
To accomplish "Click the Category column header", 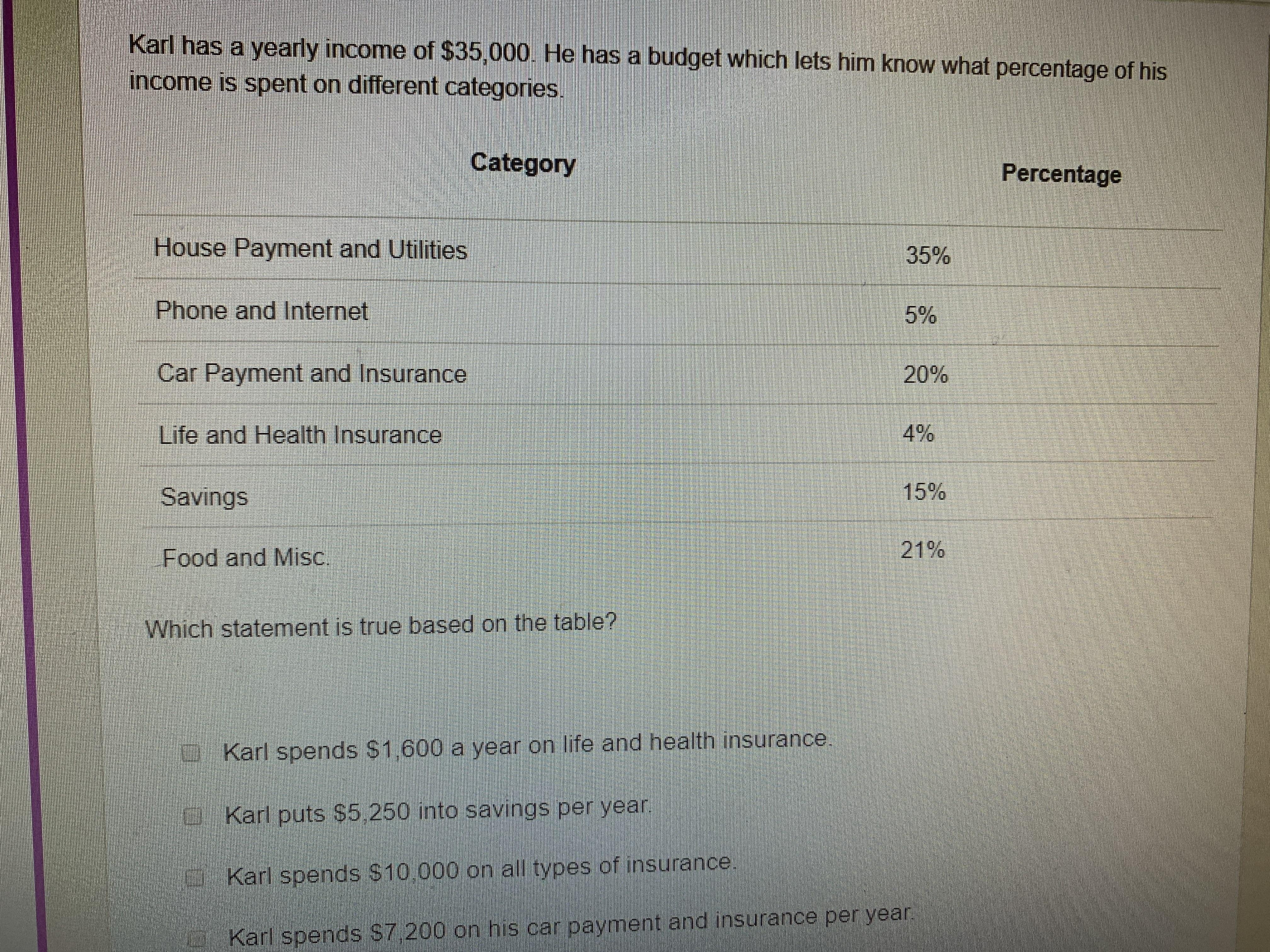I will 523,164.
